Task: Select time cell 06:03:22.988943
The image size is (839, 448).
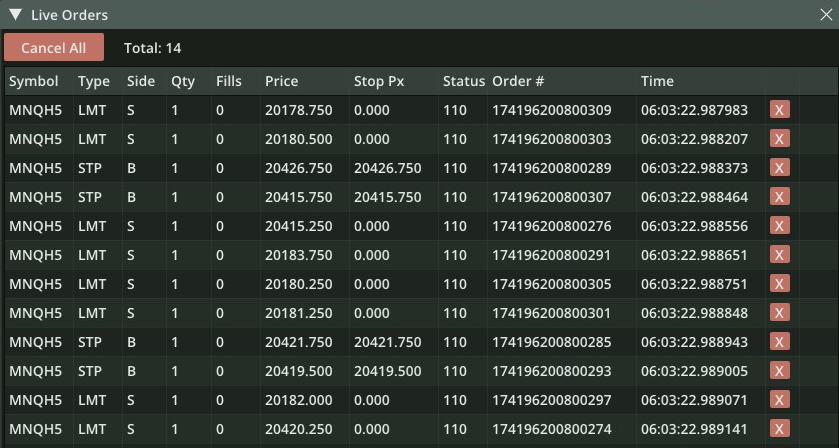Action: [x=694, y=341]
